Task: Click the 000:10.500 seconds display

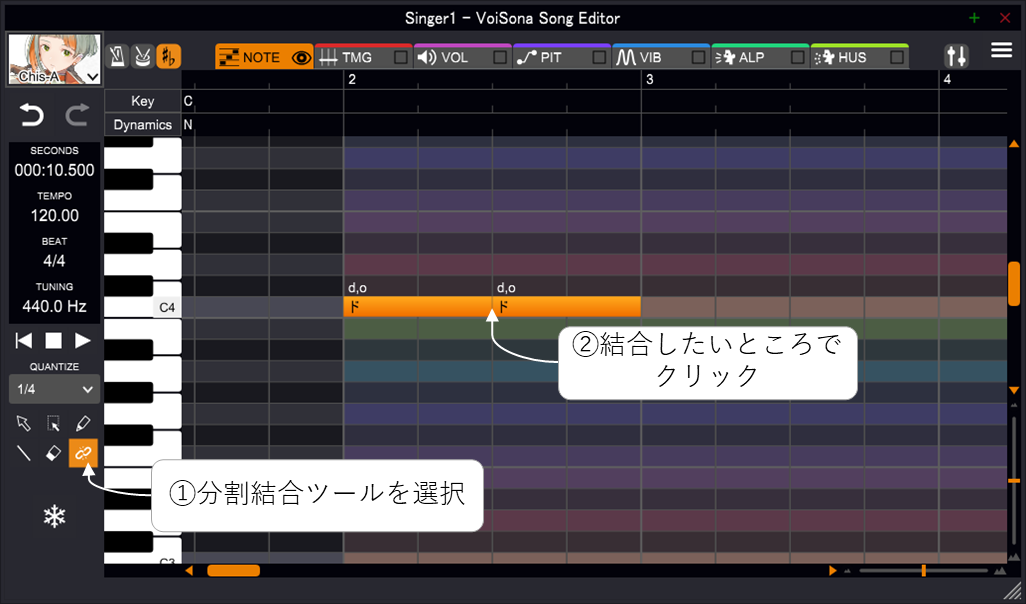Action: coord(54,170)
